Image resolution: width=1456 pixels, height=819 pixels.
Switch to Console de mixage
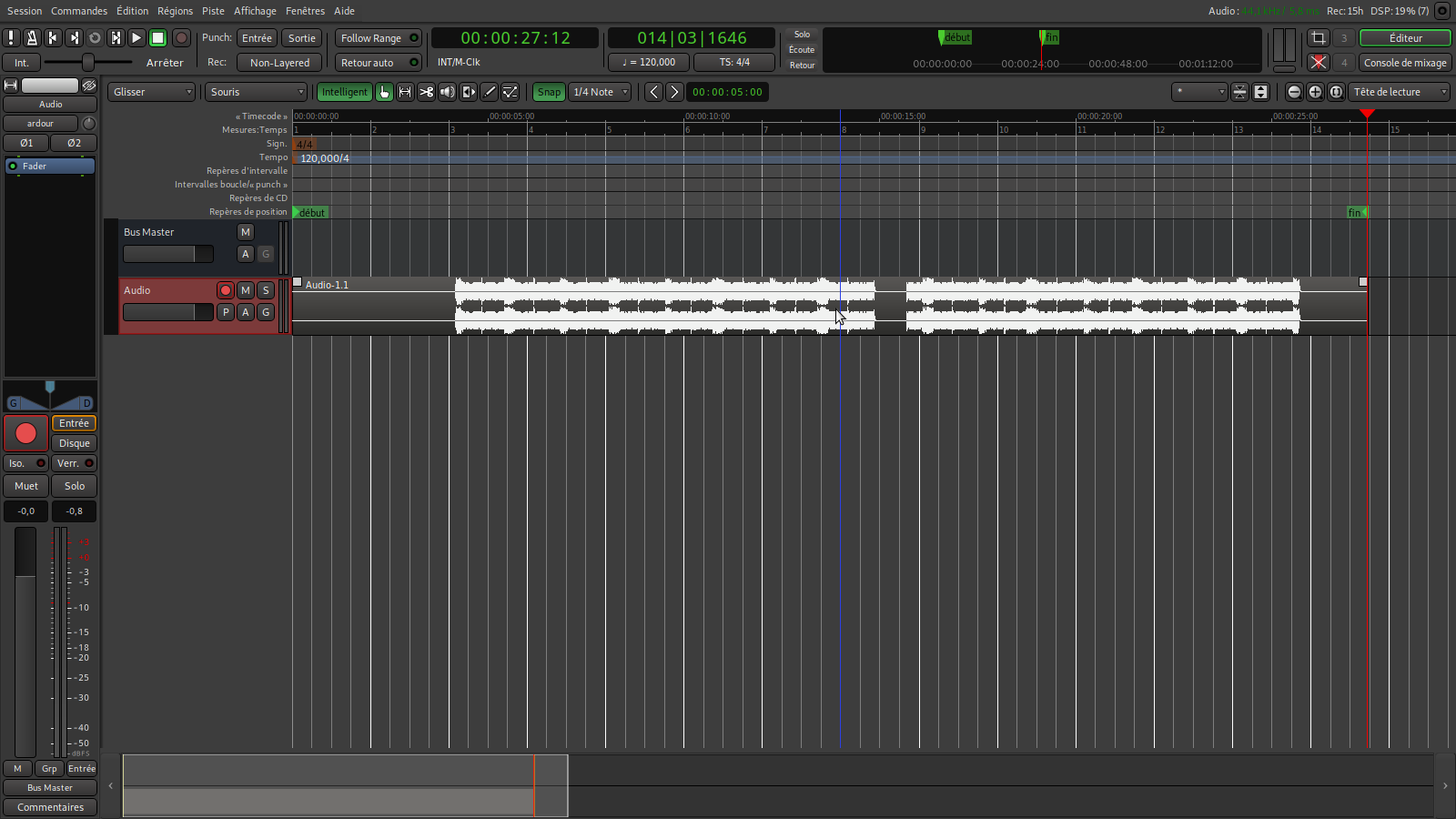click(x=1405, y=63)
